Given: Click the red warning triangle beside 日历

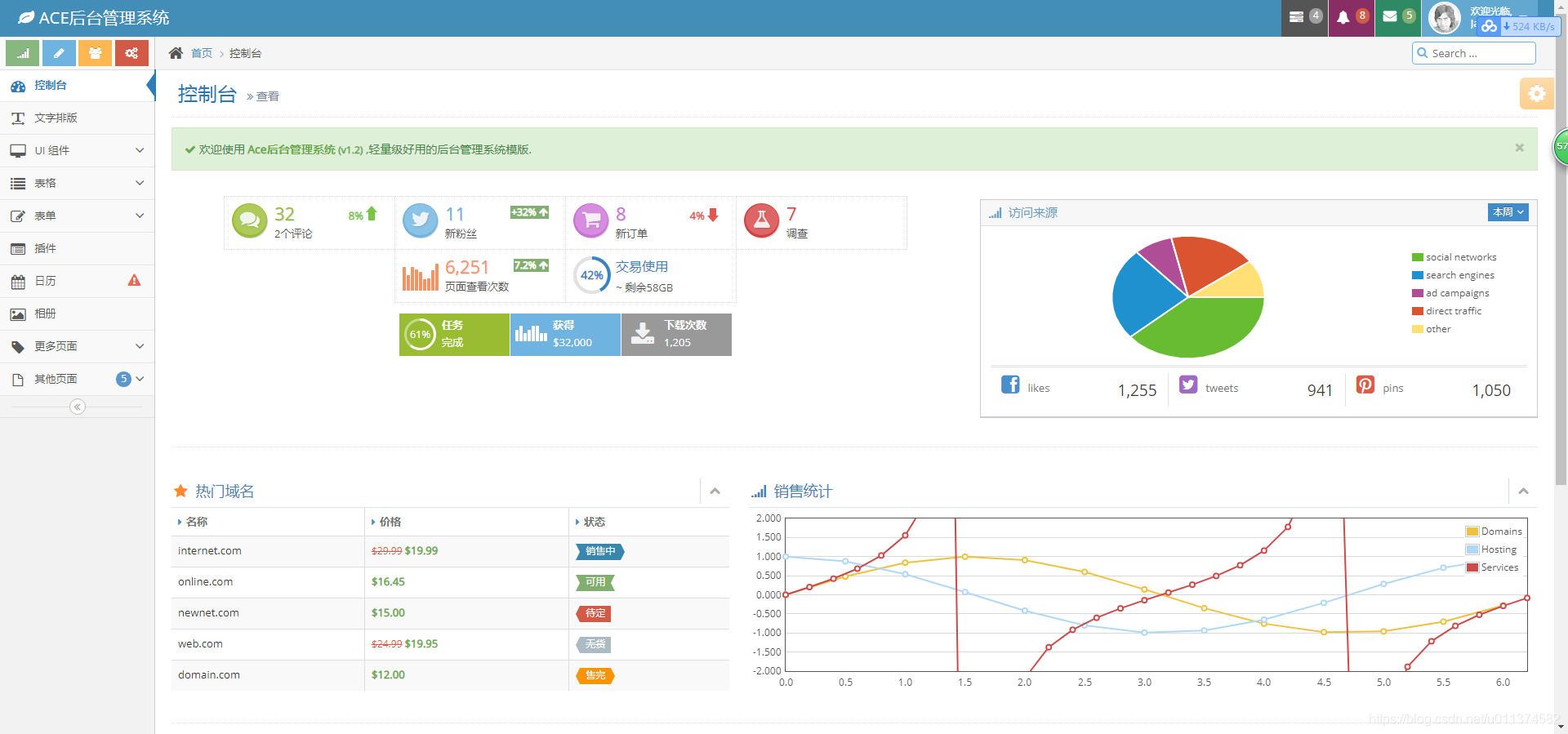Looking at the screenshot, I should (134, 280).
